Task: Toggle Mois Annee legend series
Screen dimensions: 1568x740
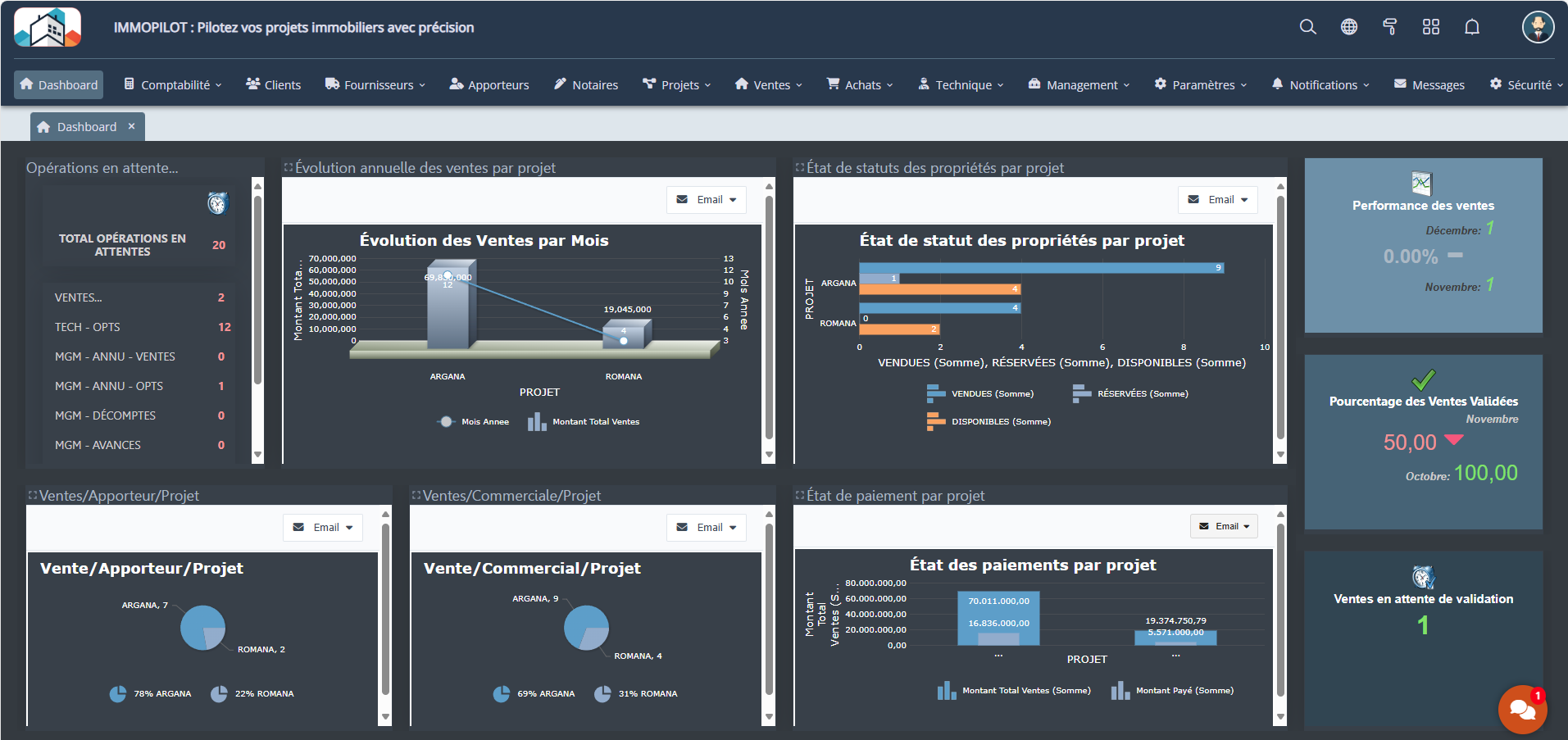Action: [x=472, y=422]
